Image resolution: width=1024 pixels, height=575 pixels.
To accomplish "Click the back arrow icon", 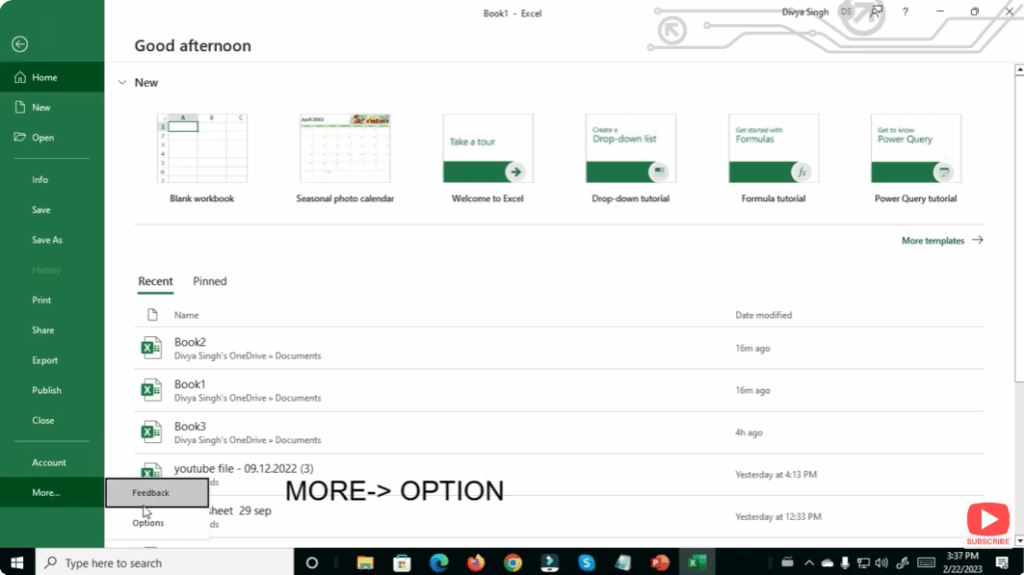I will tap(20, 44).
